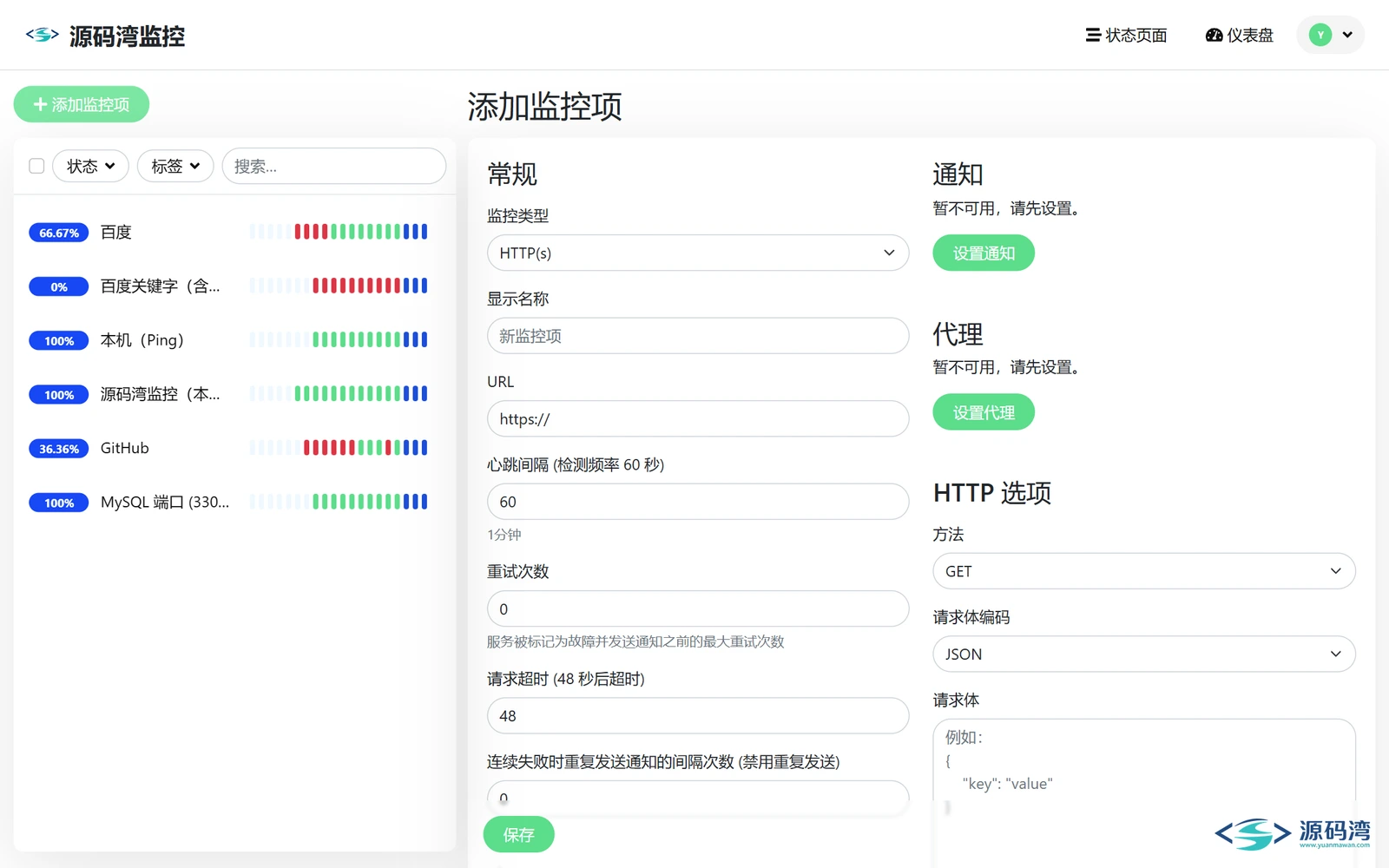
Task: Click the 设置通知 button
Action: coord(984,253)
